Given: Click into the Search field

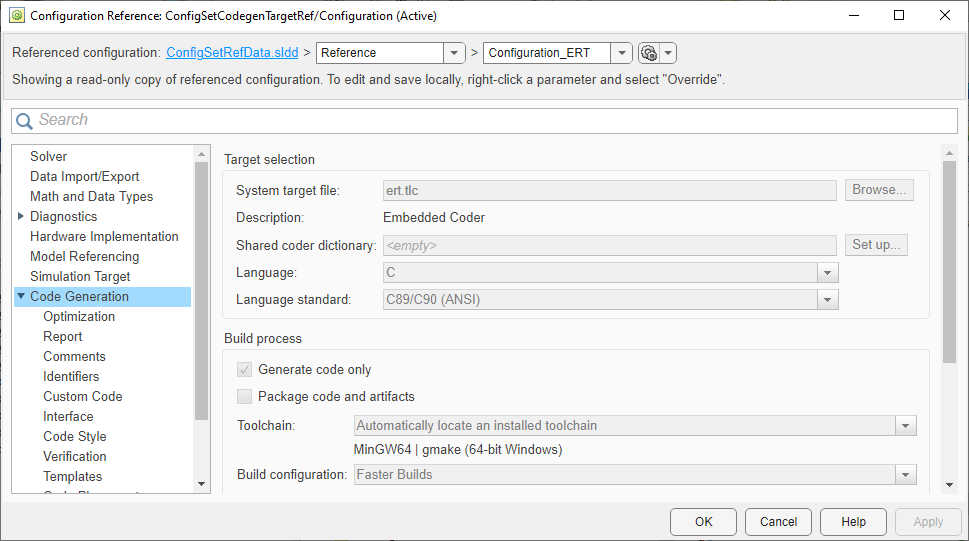Looking at the screenshot, I should pos(490,121).
